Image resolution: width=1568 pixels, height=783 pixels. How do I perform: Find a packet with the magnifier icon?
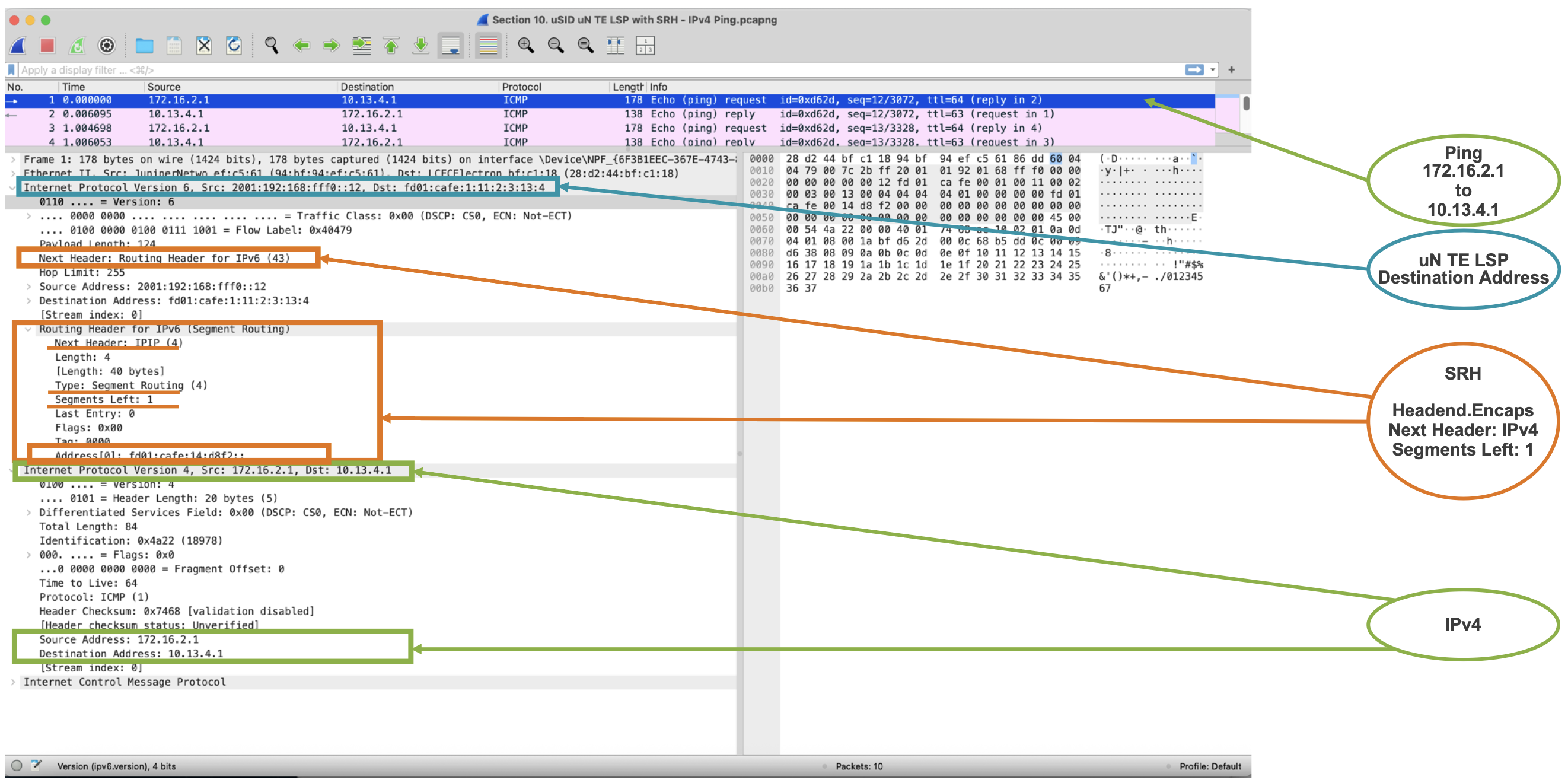coord(272,46)
